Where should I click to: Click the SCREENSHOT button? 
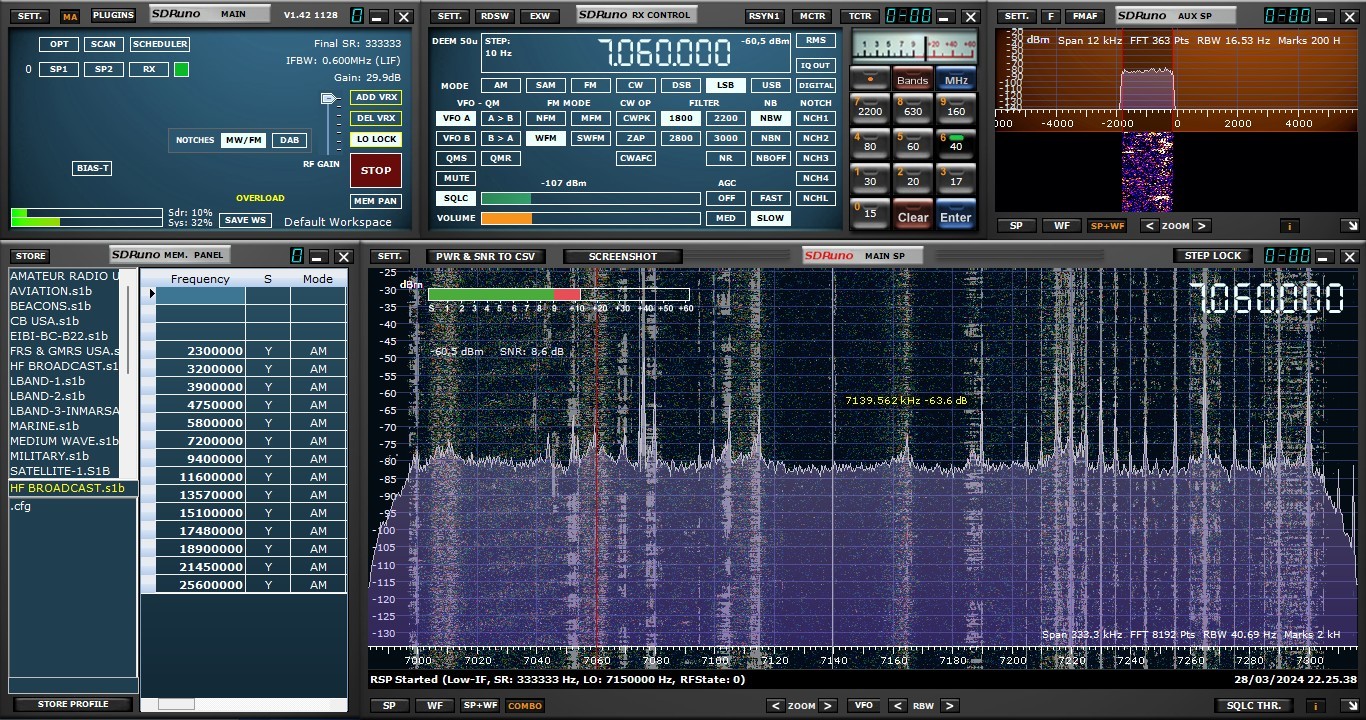tap(622, 256)
